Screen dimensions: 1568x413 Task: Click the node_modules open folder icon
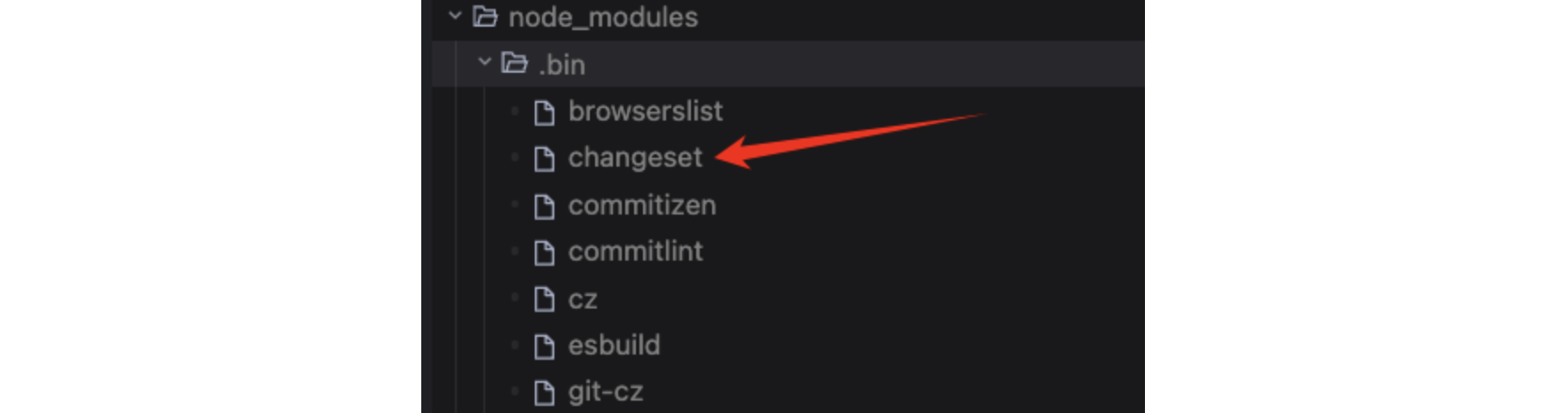(x=485, y=16)
